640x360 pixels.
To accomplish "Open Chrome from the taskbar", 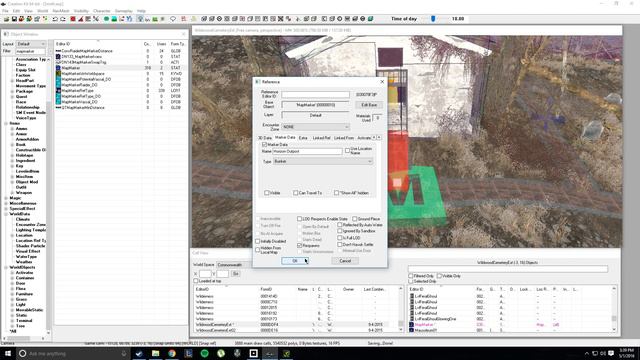I will tap(172, 353).
